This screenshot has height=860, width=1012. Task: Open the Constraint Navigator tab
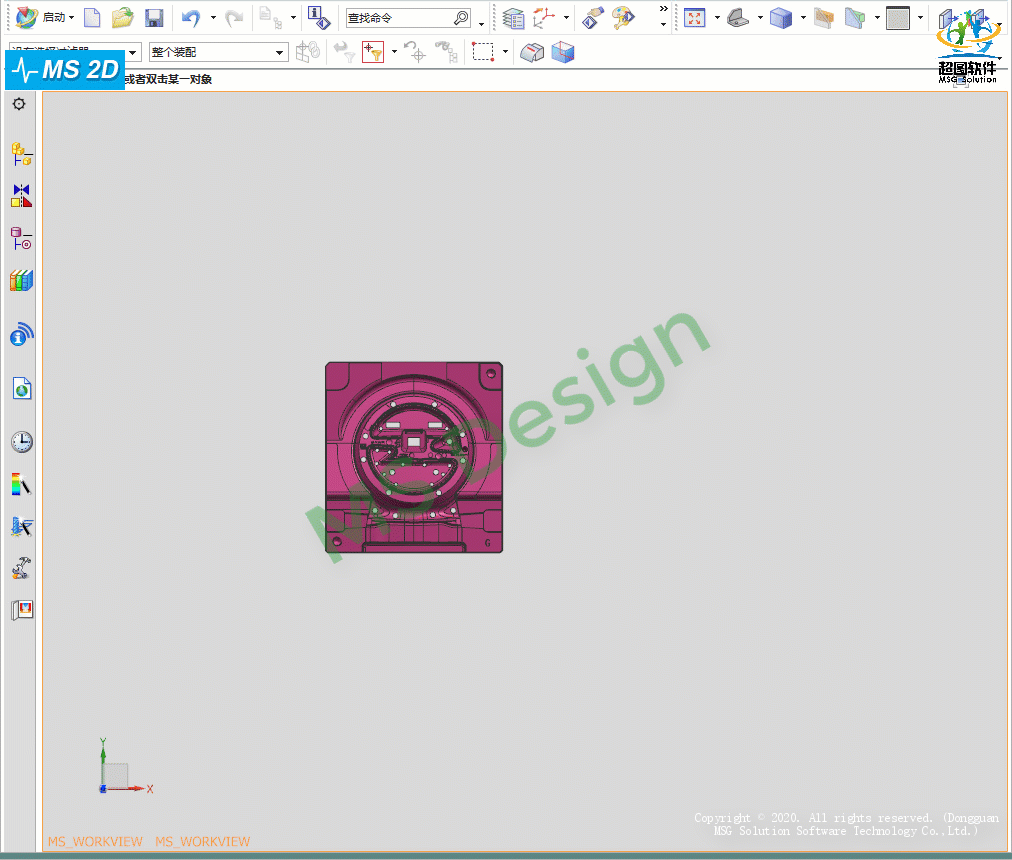click(x=21, y=196)
